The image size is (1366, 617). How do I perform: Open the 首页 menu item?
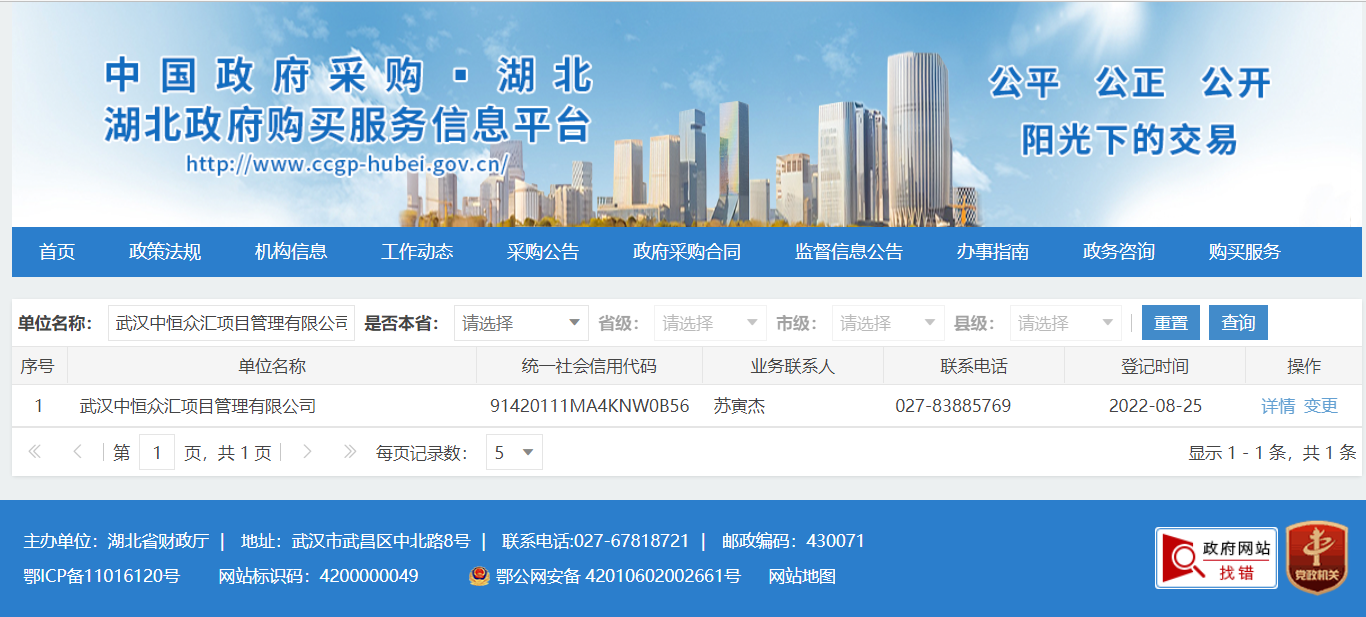[x=57, y=252]
